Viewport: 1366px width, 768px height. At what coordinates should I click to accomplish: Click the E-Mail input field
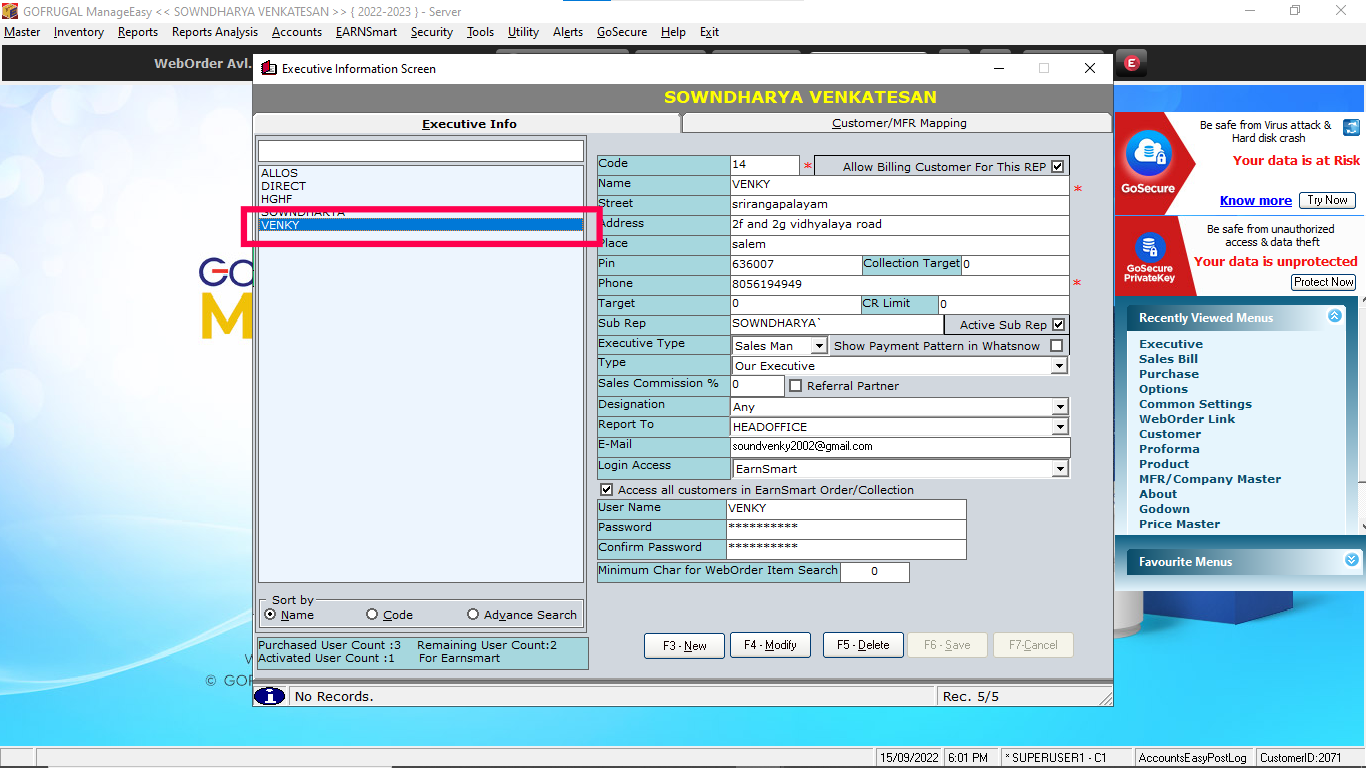[x=900, y=447]
